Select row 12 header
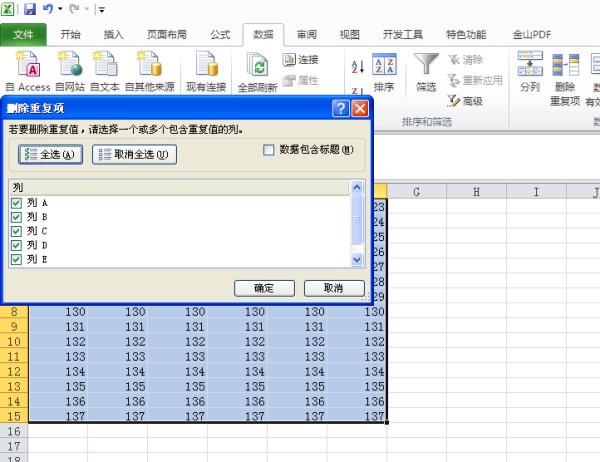600x462 pixels. pos(14,372)
